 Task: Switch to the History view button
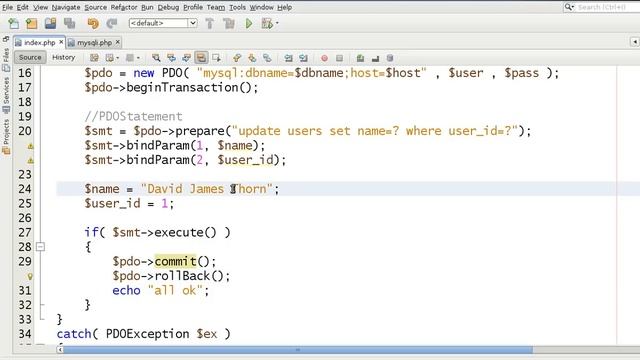64,58
